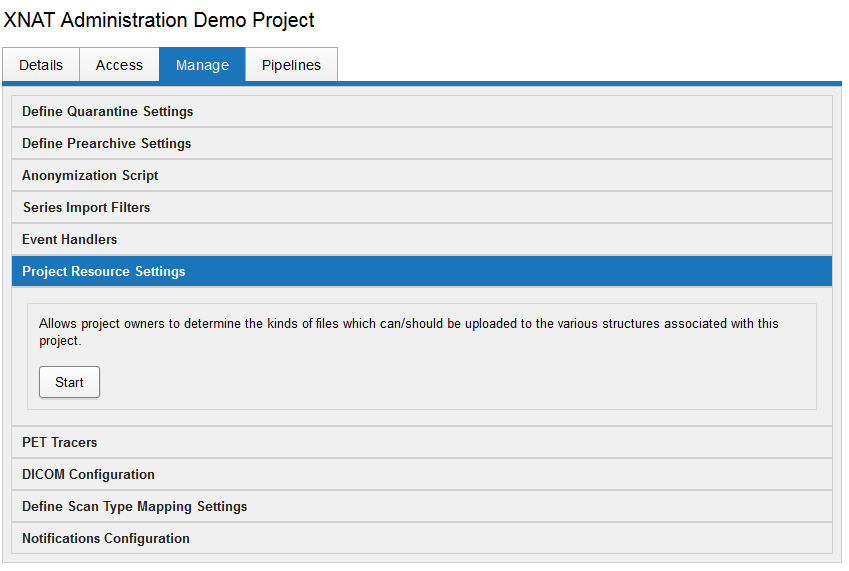The width and height of the screenshot is (849, 571).
Task: Switch to the Access tab
Action: point(119,65)
